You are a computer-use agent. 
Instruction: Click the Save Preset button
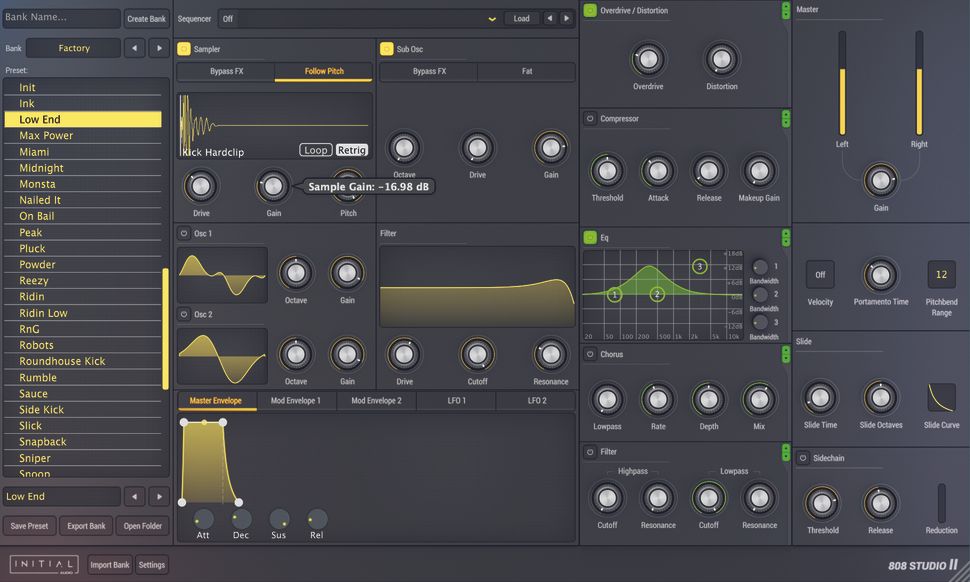(28, 525)
